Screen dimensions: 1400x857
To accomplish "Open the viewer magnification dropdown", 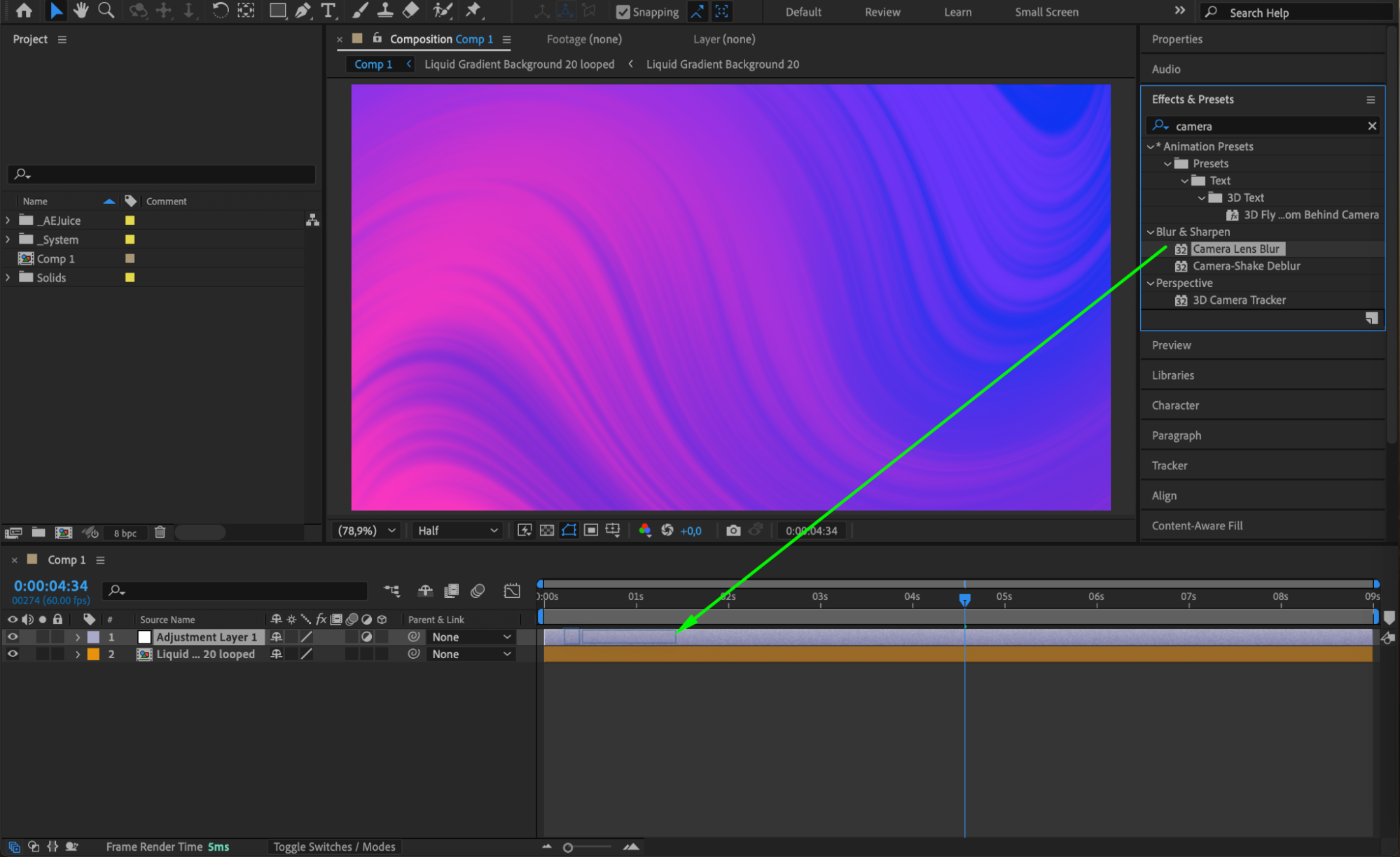I will (367, 531).
